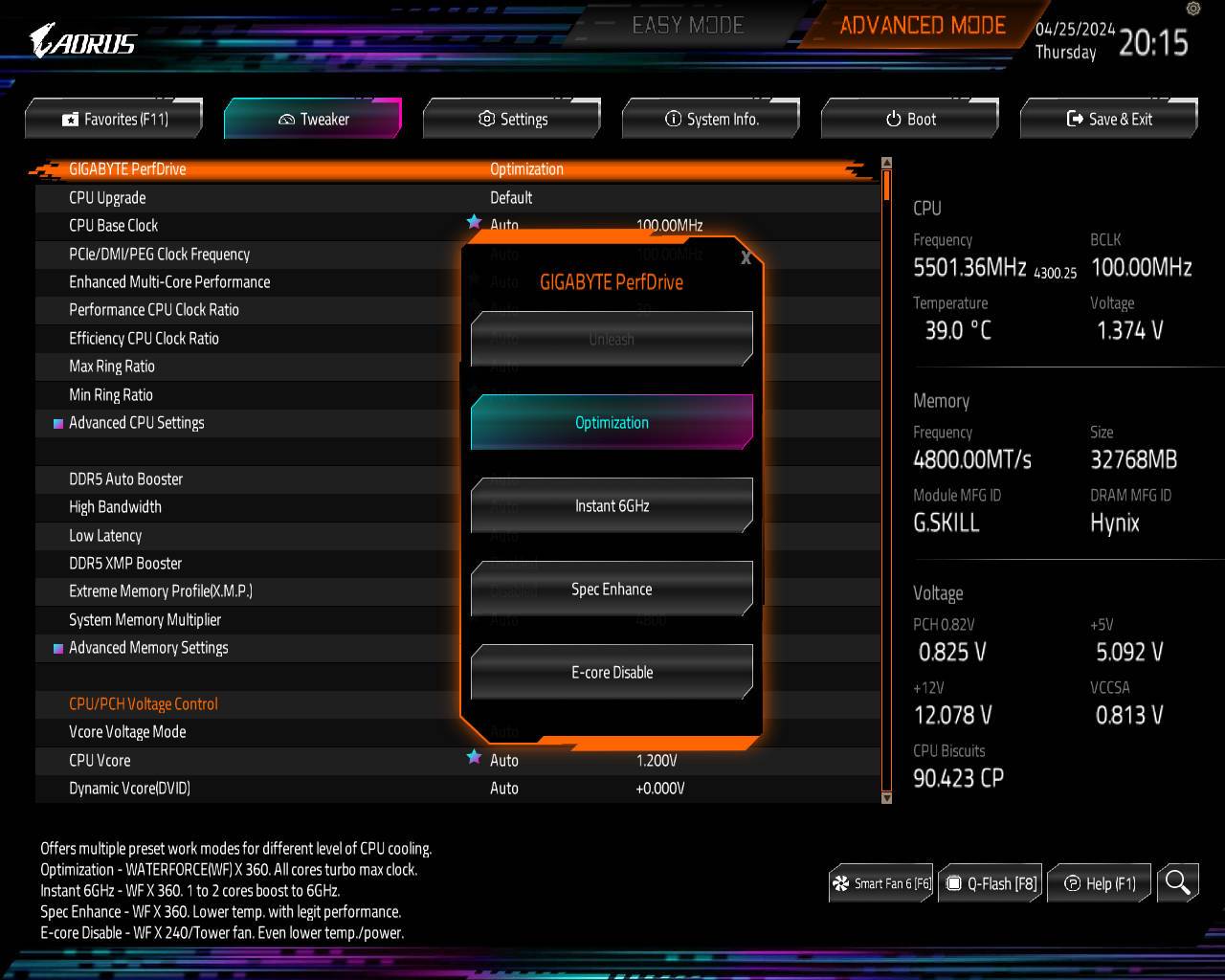Open the Advanced Memory Settings submenu label
The height and width of the screenshot is (980, 1225).
click(148, 648)
